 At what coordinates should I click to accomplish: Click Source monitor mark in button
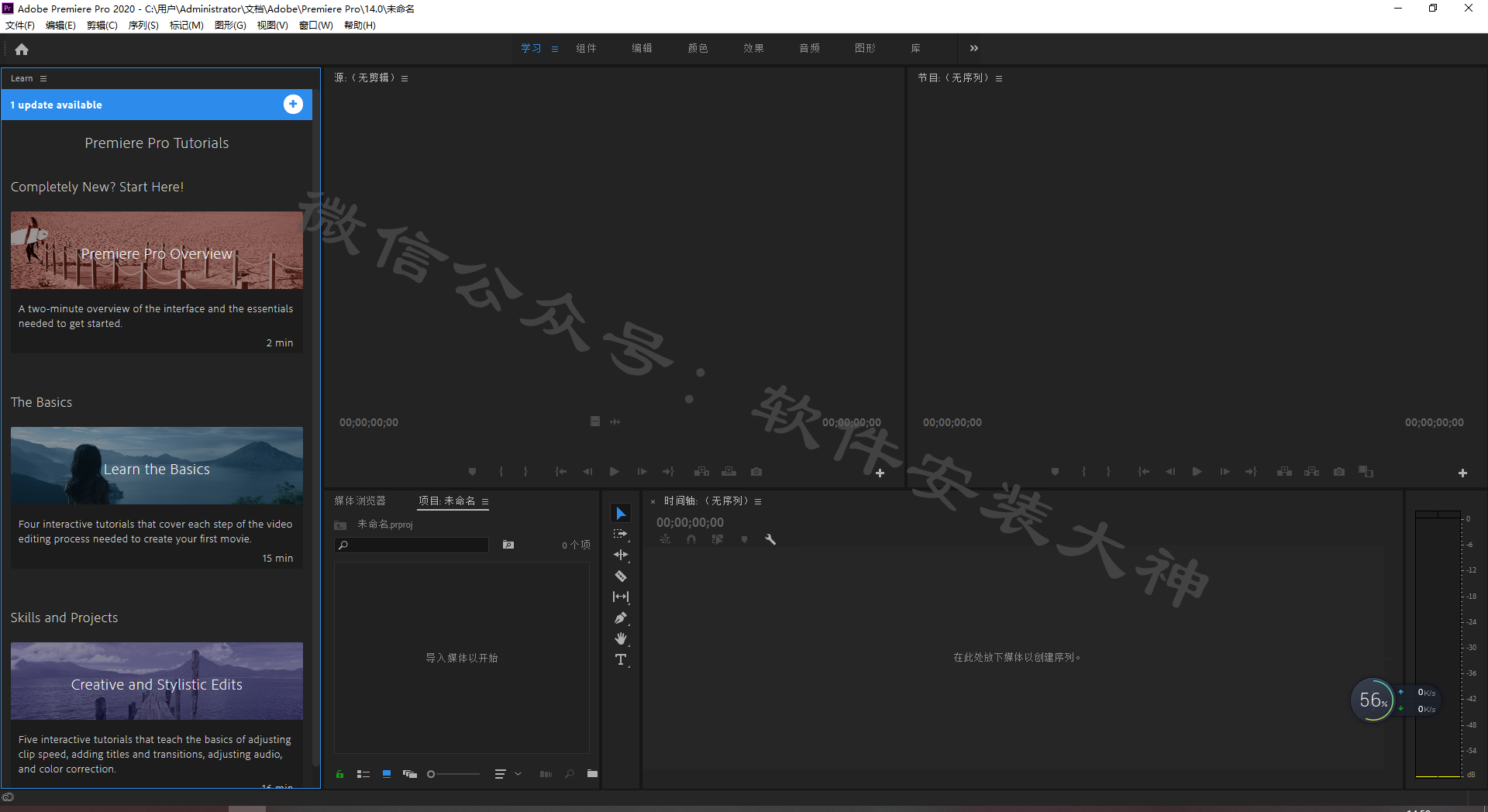[x=501, y=472]
